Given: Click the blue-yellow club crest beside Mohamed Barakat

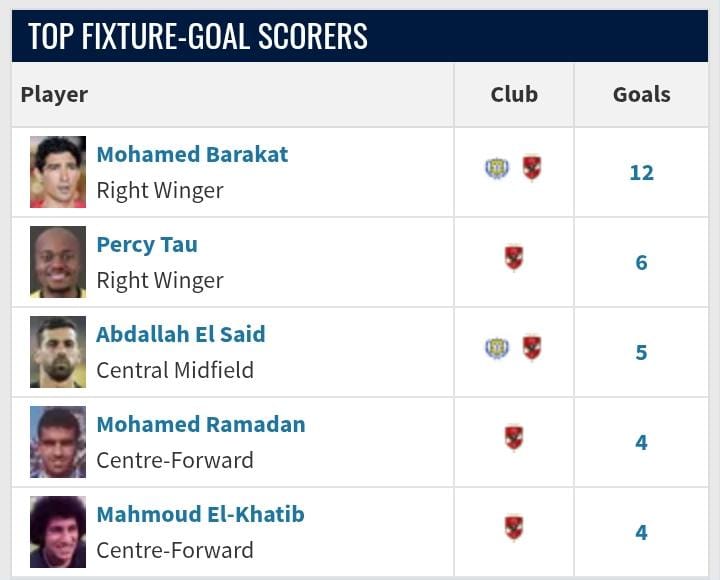Looking at the screenshot, I should coord(496,168).
